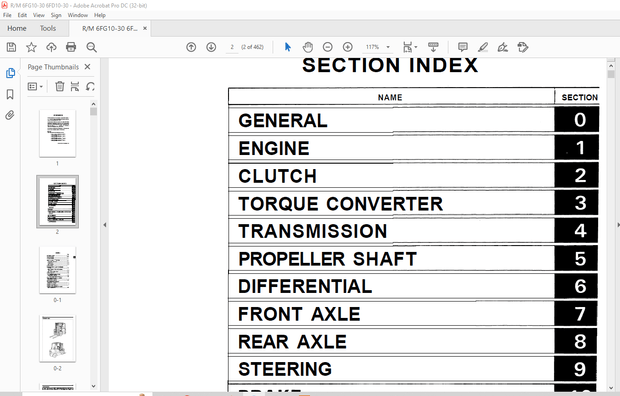This screenshot has height=396, width=620.
Task: Open the Page Thumbnails sidebar icon
Action: click(x=10, y=73)
